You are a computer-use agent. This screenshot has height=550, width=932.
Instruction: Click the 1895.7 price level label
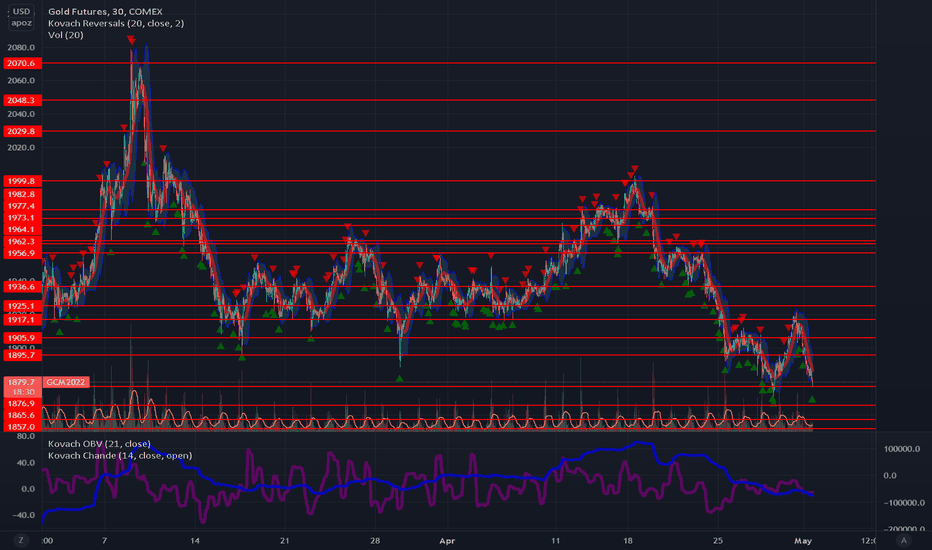21,355
